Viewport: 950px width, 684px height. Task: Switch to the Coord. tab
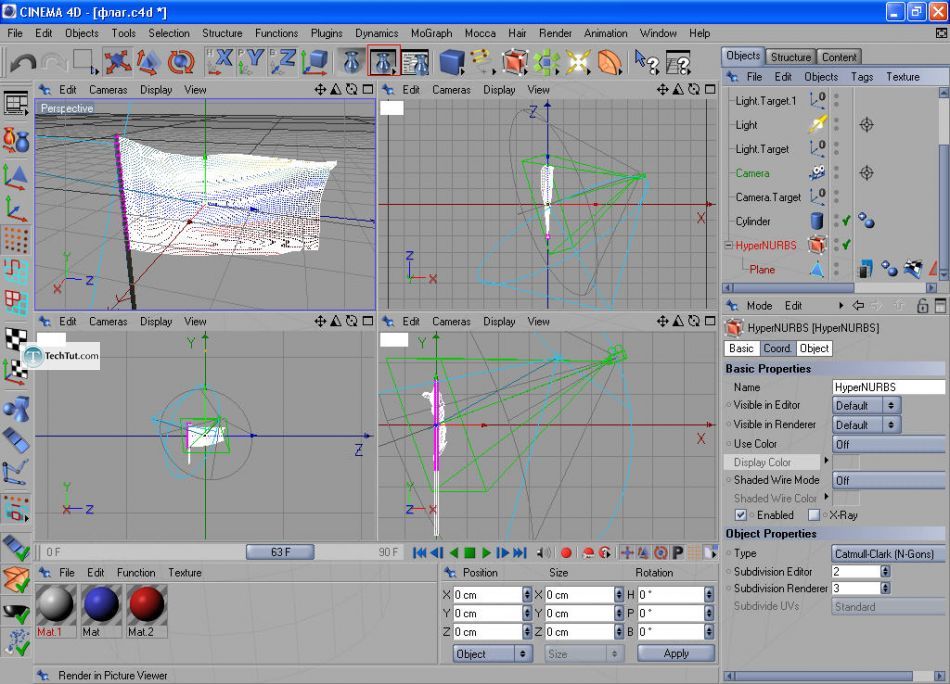click(x=777, y=348)
